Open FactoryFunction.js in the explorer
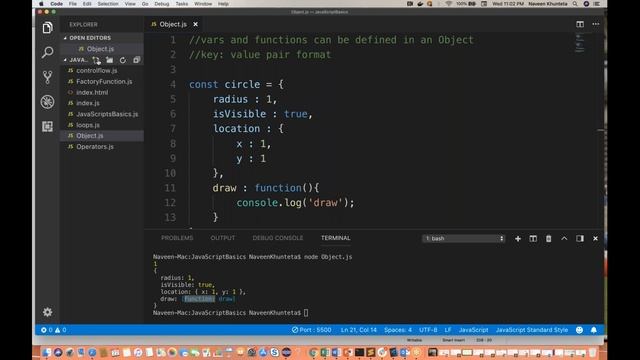Screen dimensions: 640x360 (x=104, y=82)
